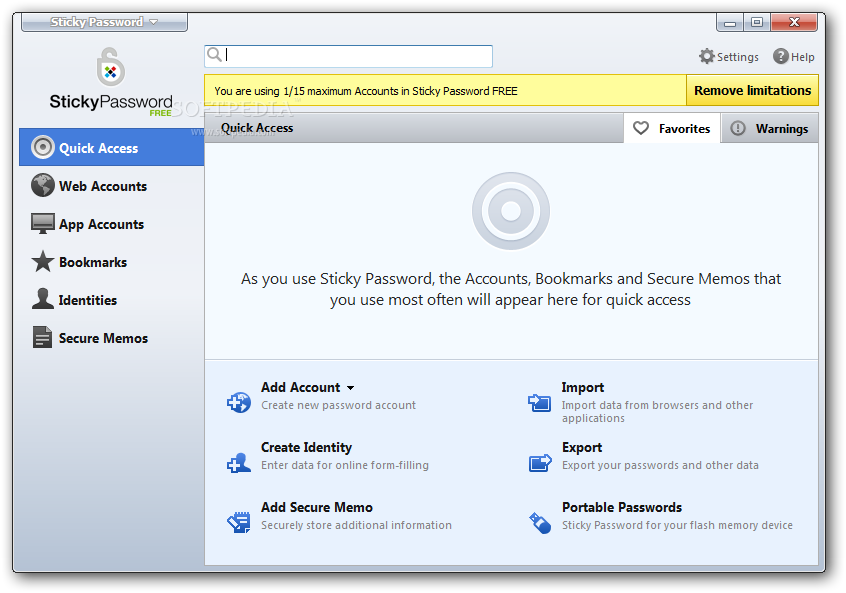
Task: Open the Sticky Password title menu
Action: coord(104,22)
